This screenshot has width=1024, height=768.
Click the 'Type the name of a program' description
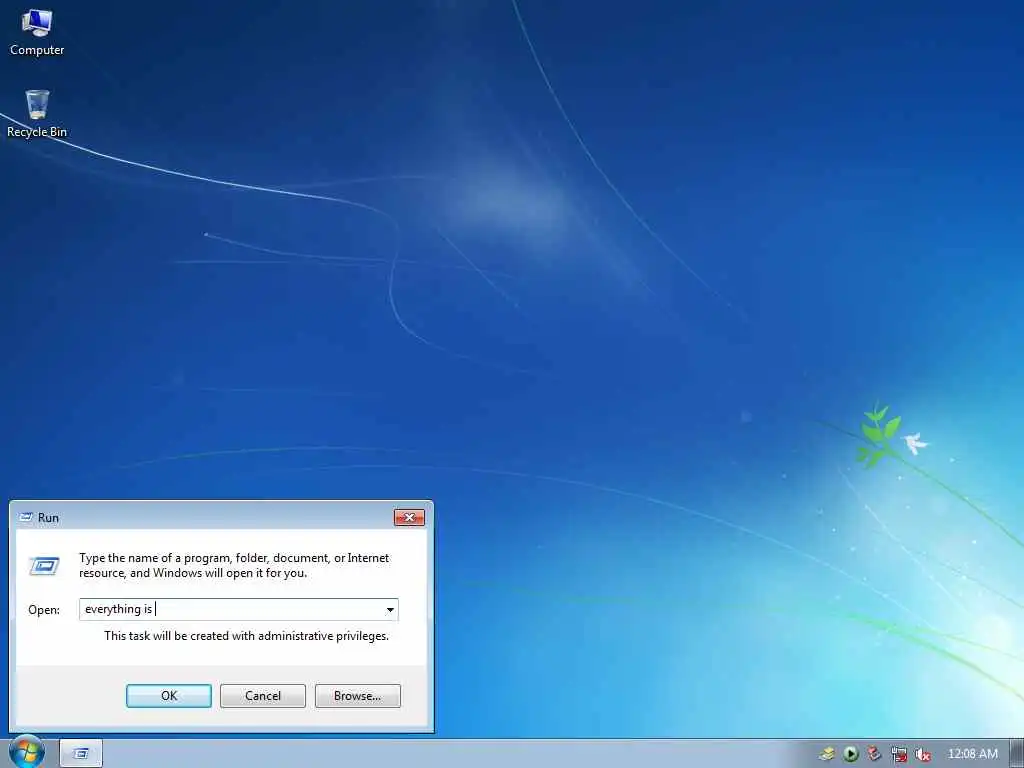234,565
